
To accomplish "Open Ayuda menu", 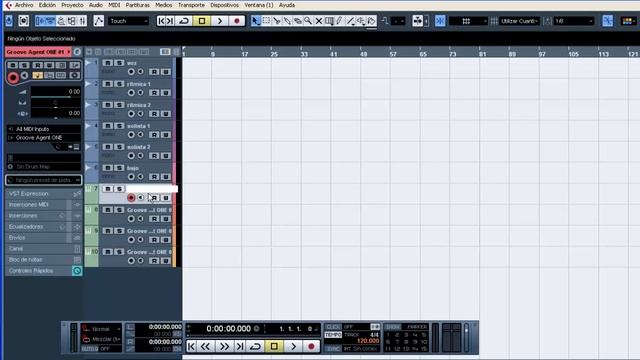I will coord(287,5).
